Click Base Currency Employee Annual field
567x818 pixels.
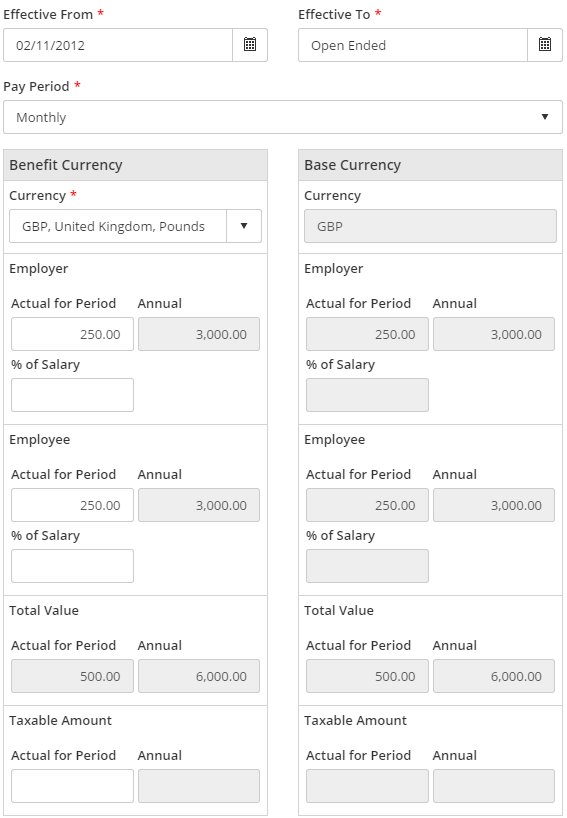pyautogui.click(x=494, y=505)
